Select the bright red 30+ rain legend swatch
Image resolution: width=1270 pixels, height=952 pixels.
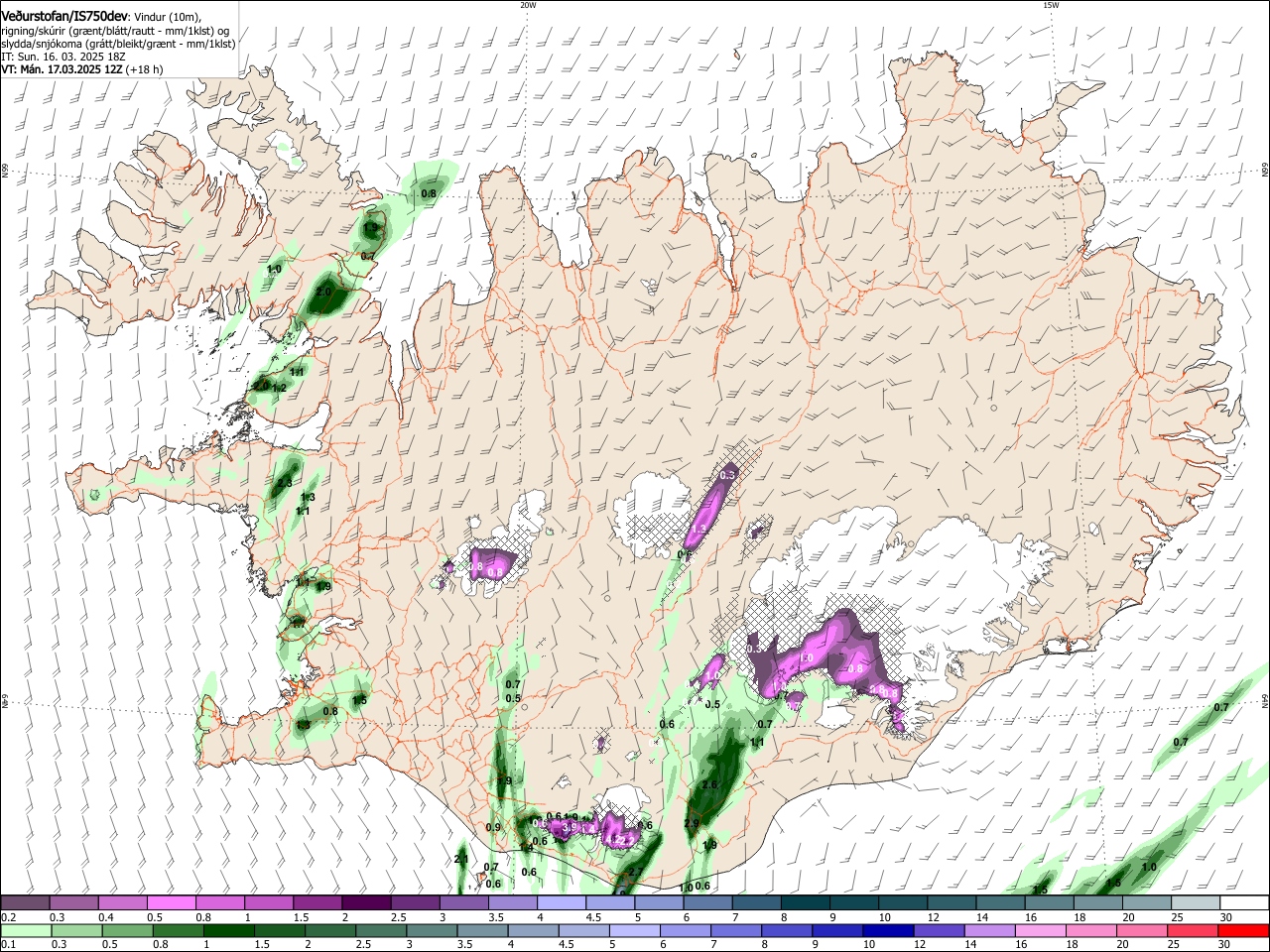coord(1243,931)
